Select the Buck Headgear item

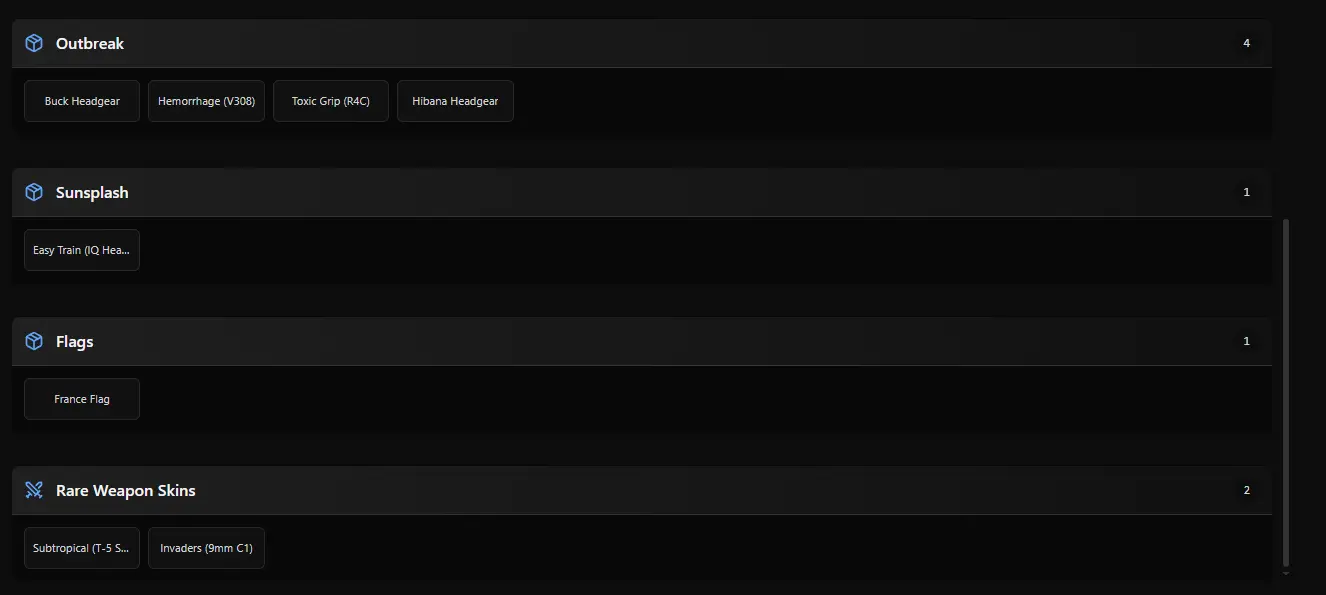pyautogui.click(x=82, y=101)
